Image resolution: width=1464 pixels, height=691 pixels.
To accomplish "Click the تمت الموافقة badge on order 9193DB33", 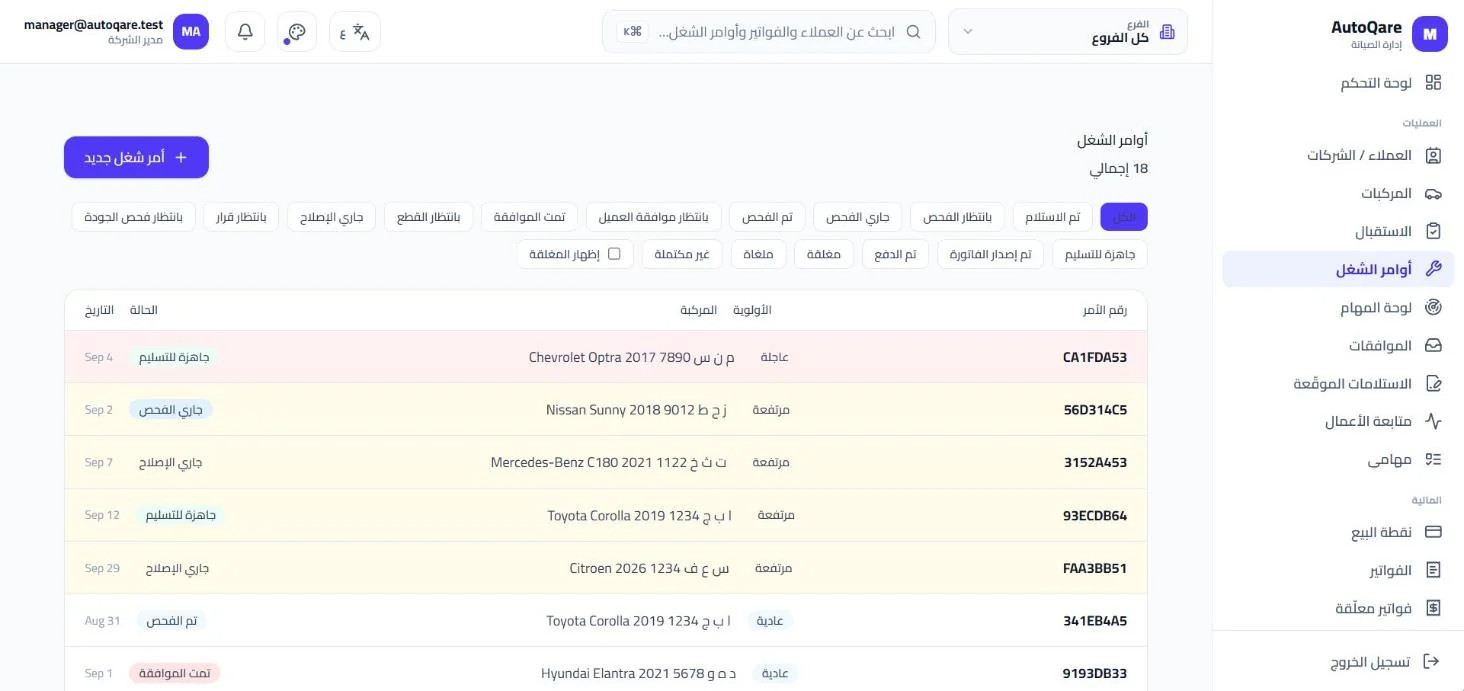I will pyautogui.click(x=174, y=673).
